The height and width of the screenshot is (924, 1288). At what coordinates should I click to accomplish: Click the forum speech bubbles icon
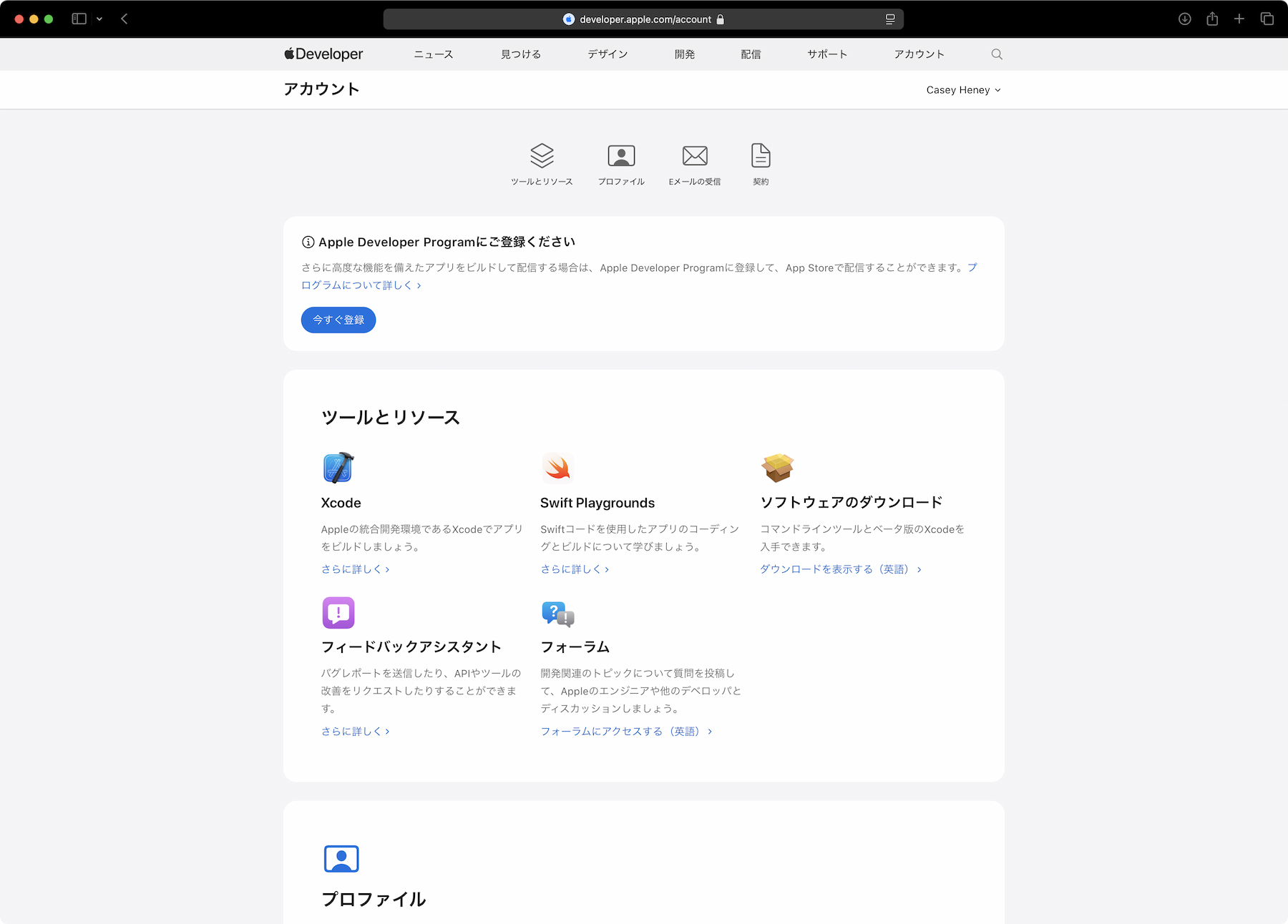pyautogui.click(x=557, y=614)
